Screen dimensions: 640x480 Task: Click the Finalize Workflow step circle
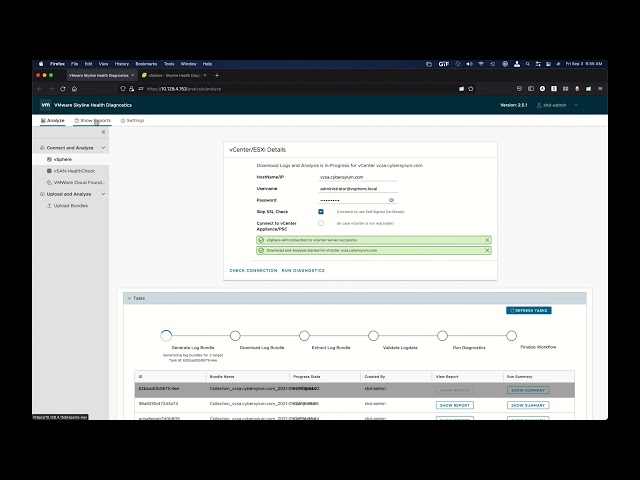pyautogui.click(x=511, y=336)
